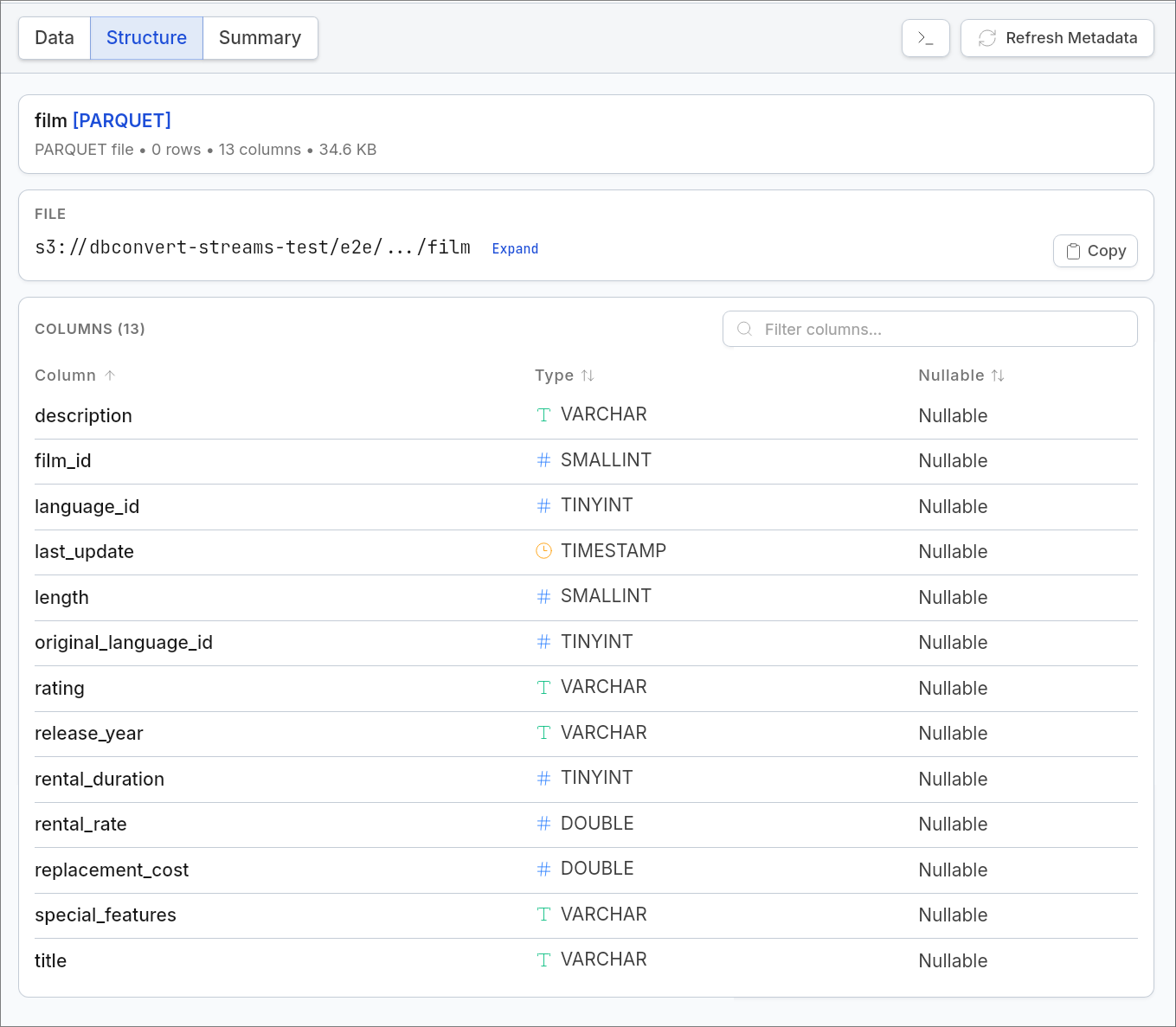
Task: Click DOUBLE type in rental_rate row
Action: point(597,824)
